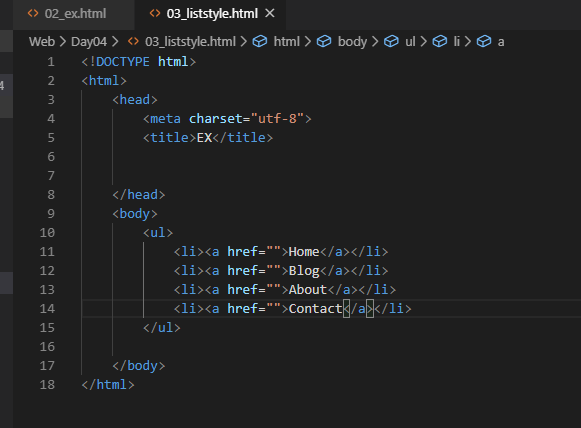The image size is (581, 428).
Task: Select the a breadcrumb symbol
Action: tap(501, 42)
